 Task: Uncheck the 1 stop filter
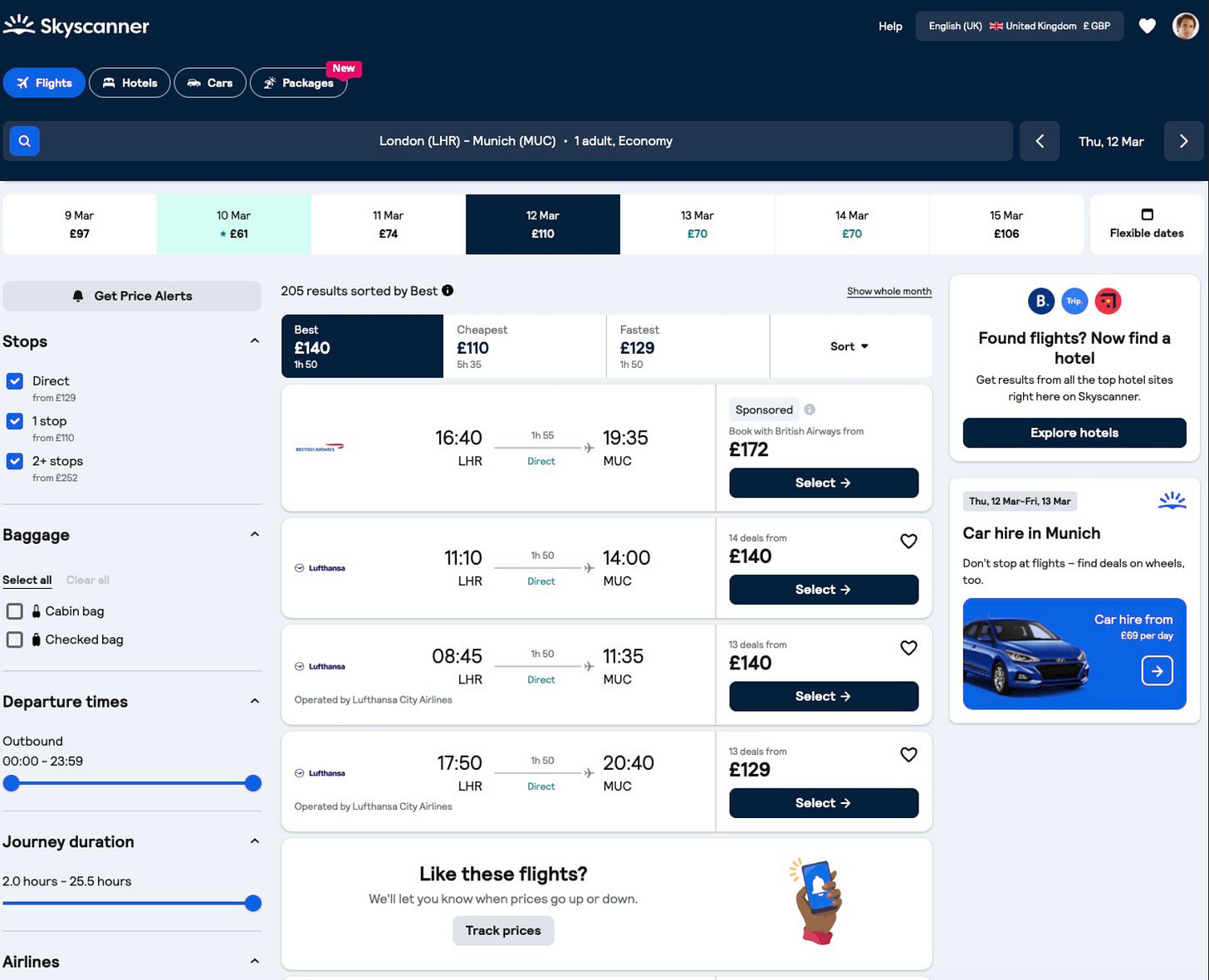click(x=15, y=421)
